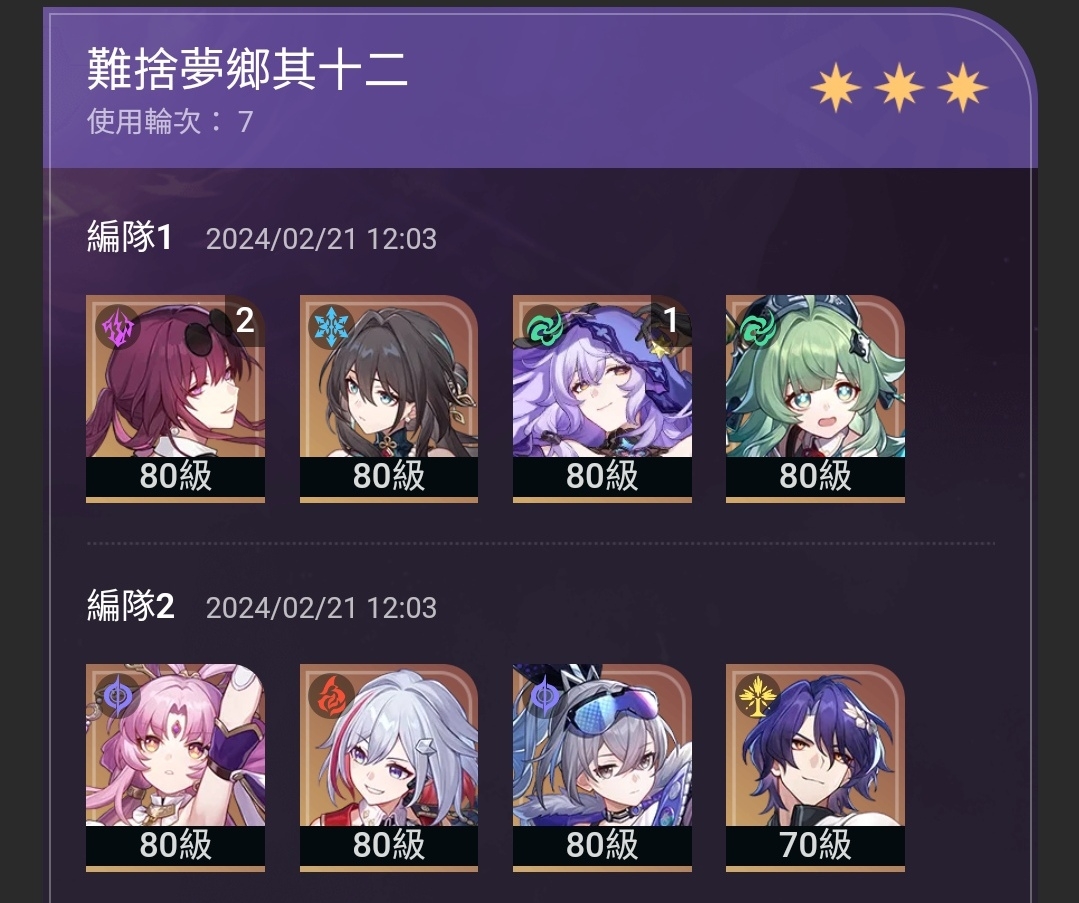Screen dimensions: 1079x903
Task: Click the Quantum element icon on Fu Xuan
Action: point(118,696)
